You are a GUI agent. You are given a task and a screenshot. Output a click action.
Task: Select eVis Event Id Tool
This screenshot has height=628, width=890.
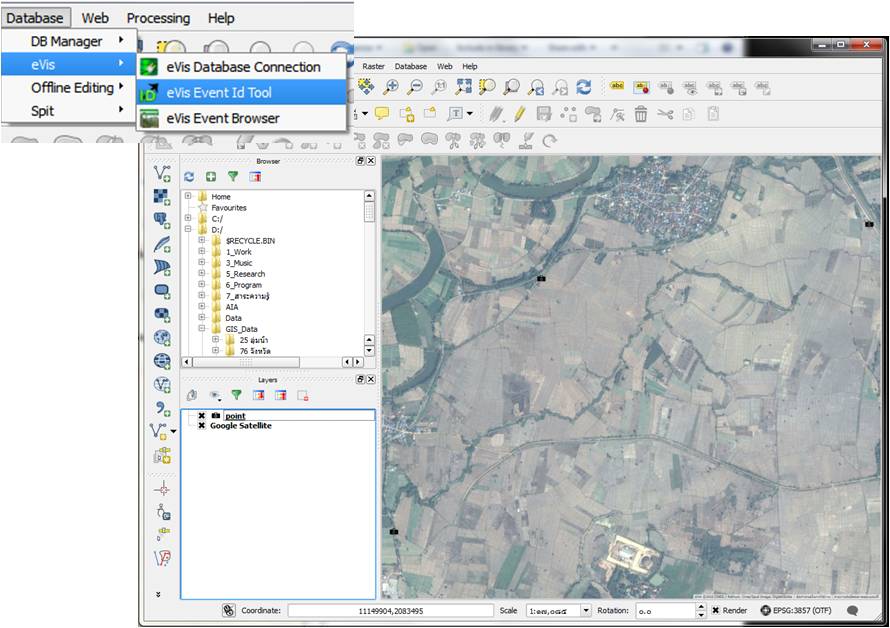click(x=242, y=93)
